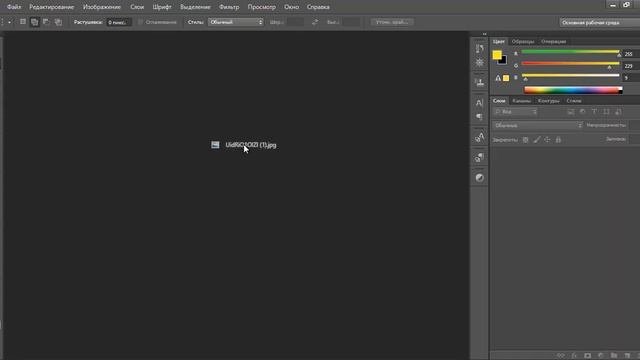Select New selection mode icon
640x360 pixels.
(x=23, y=22)
